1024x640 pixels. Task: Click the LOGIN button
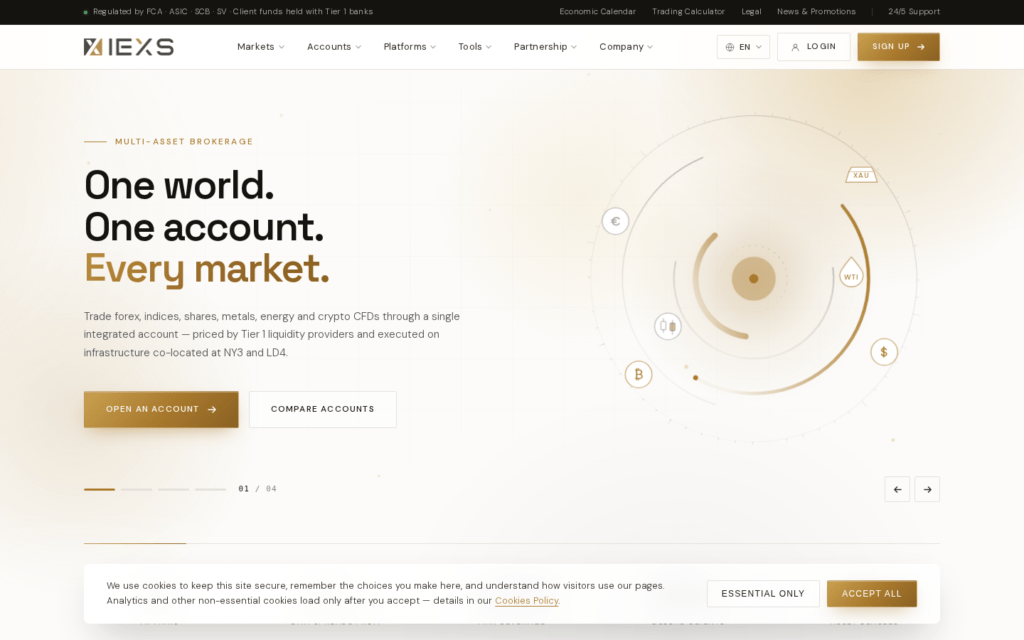(814, 47)
